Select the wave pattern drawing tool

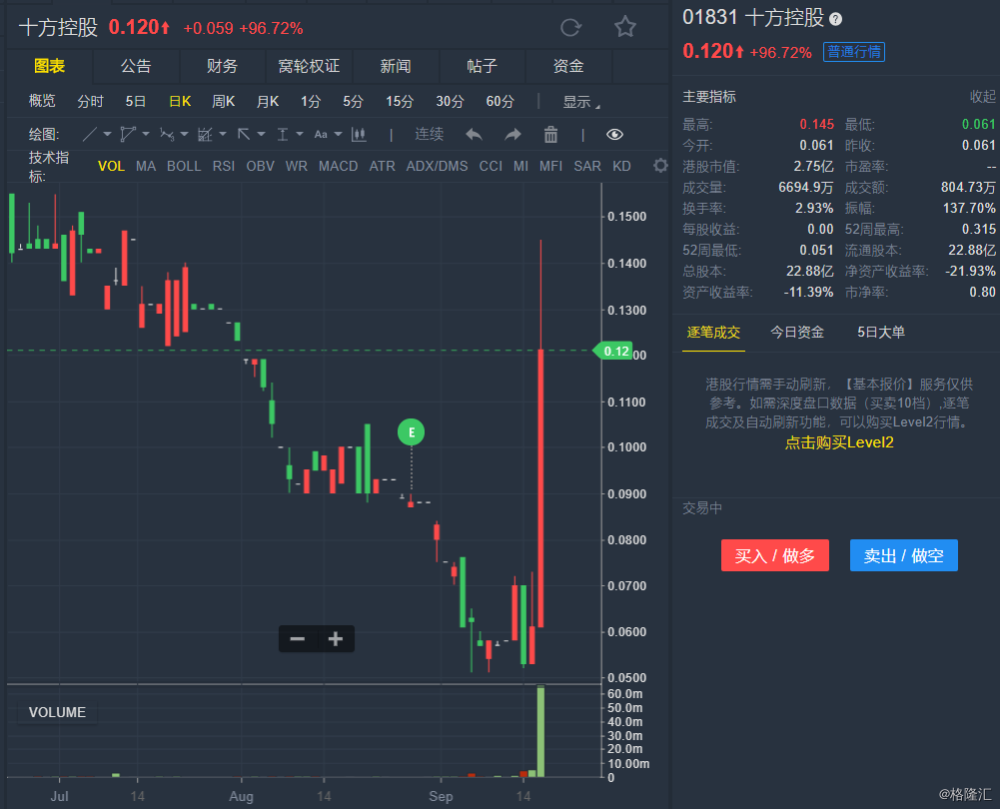(166, 135)
